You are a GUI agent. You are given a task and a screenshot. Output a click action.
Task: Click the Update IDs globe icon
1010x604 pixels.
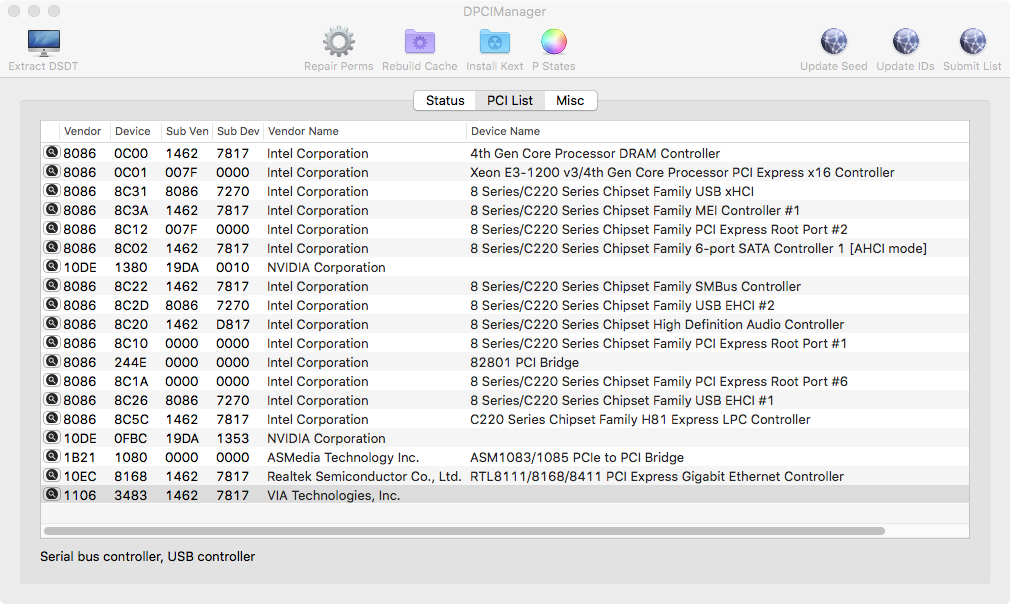point(905,43)
